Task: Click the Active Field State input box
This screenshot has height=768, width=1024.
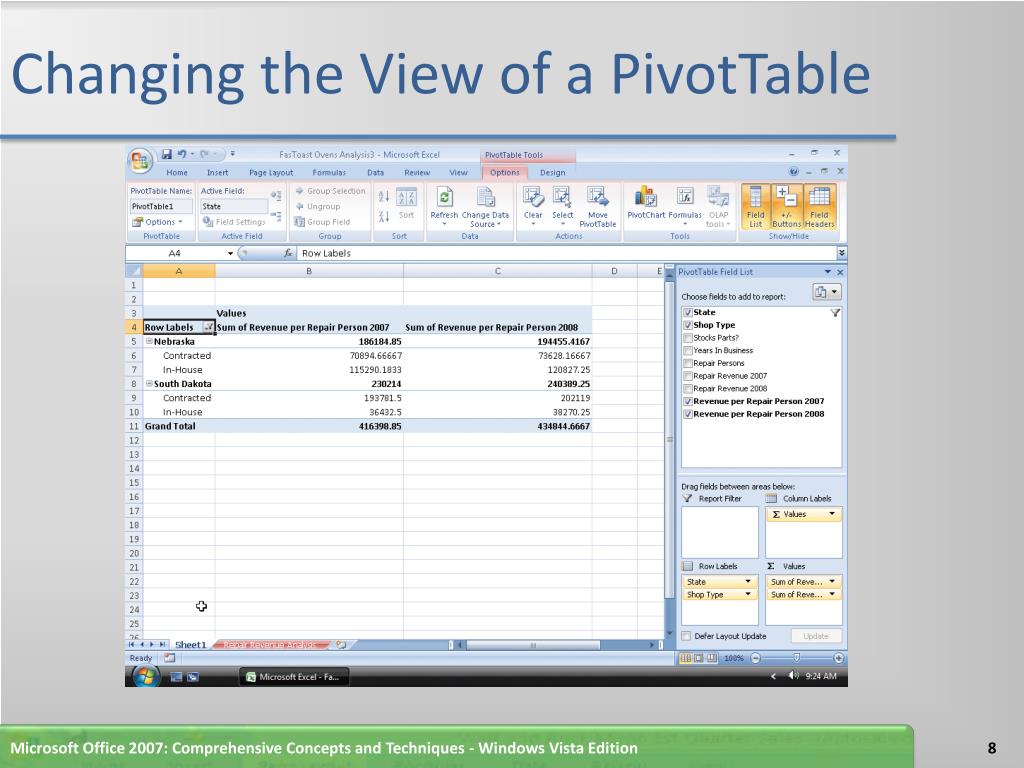Action: coord(233,206)
